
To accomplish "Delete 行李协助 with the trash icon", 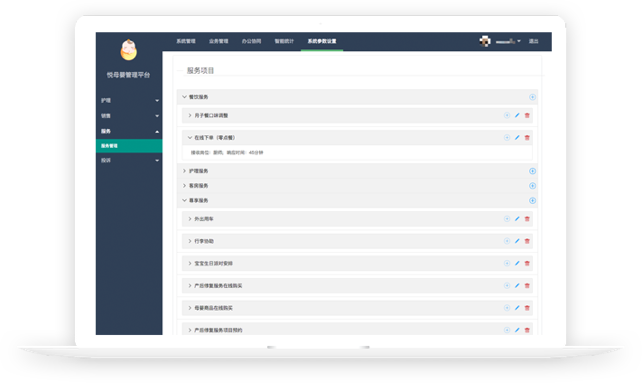I will pyautogui.click(x=527, y=241).
